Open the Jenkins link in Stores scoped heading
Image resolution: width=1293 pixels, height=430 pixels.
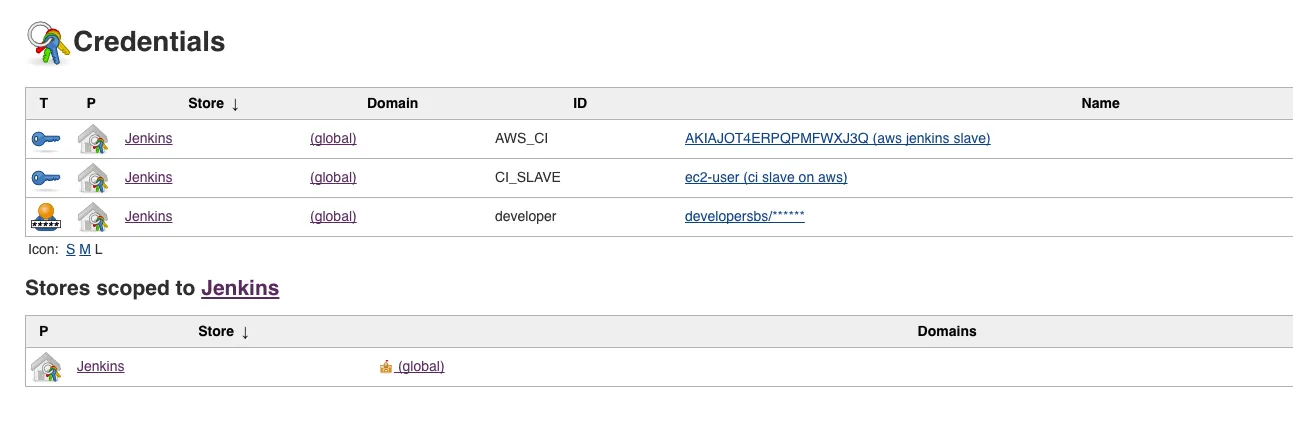240,289
